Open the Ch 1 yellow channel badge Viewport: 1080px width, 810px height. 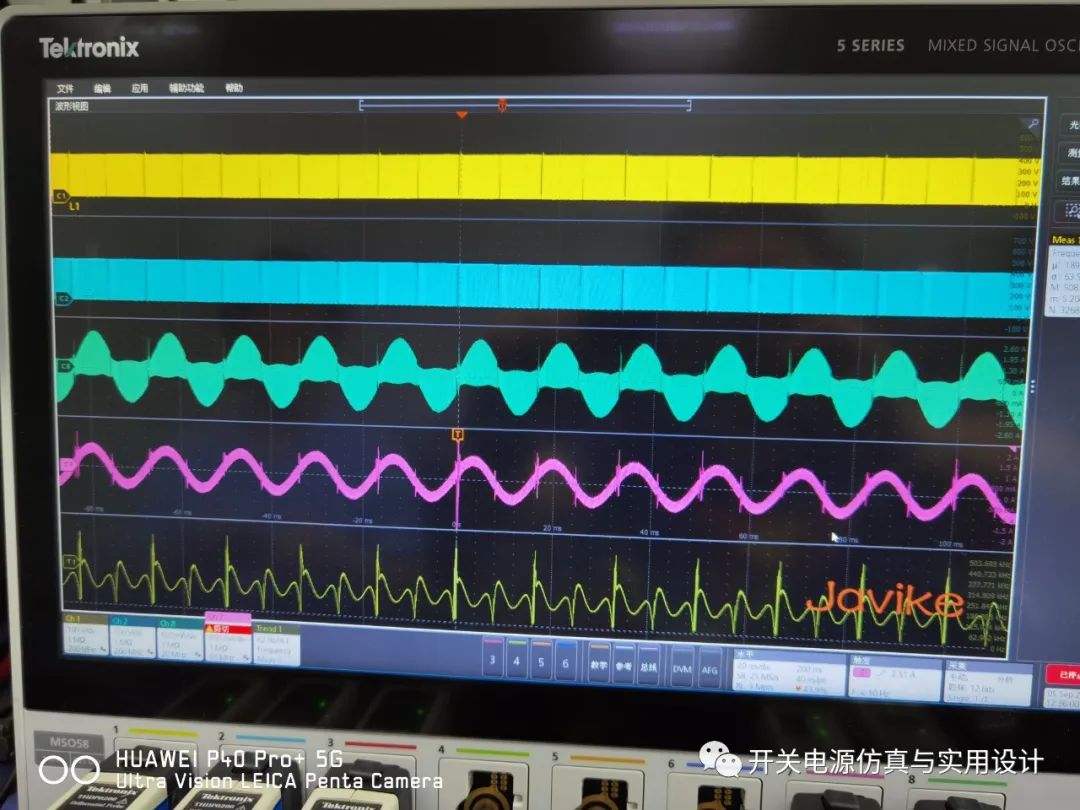[x=85, y=635]
